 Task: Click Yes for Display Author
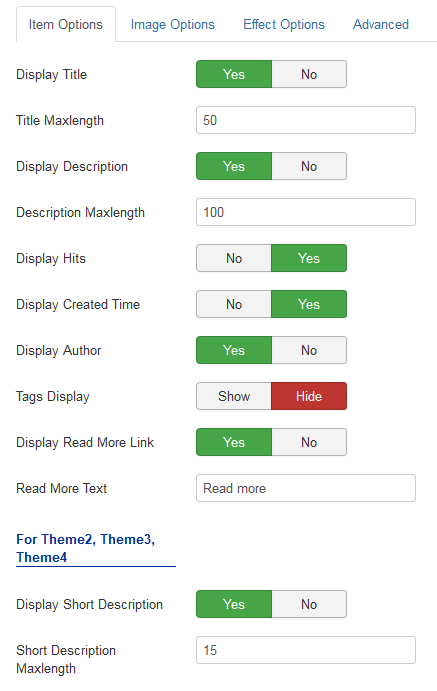pos(234,350)
